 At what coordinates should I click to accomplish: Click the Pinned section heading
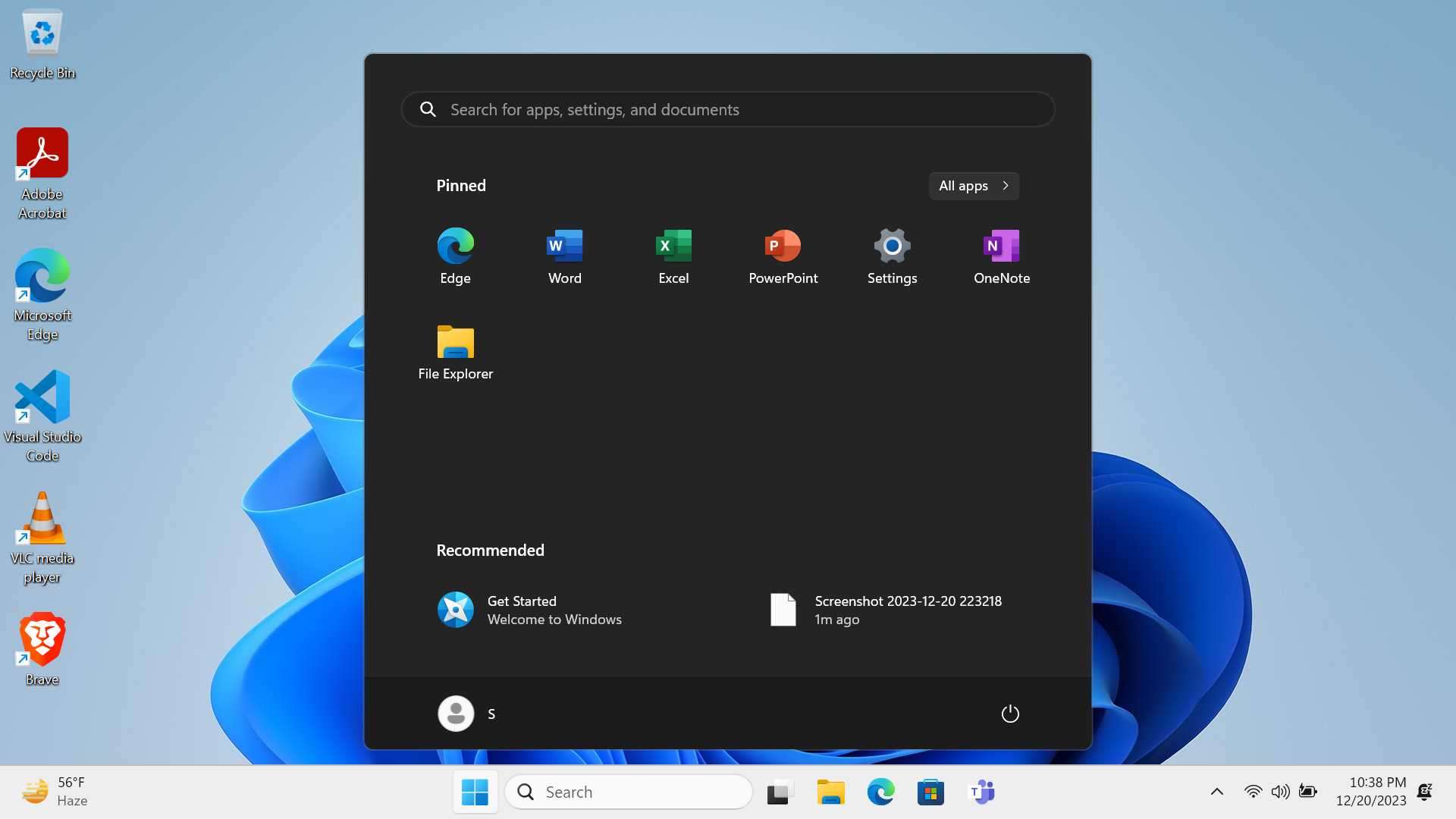tap(461, 186)
